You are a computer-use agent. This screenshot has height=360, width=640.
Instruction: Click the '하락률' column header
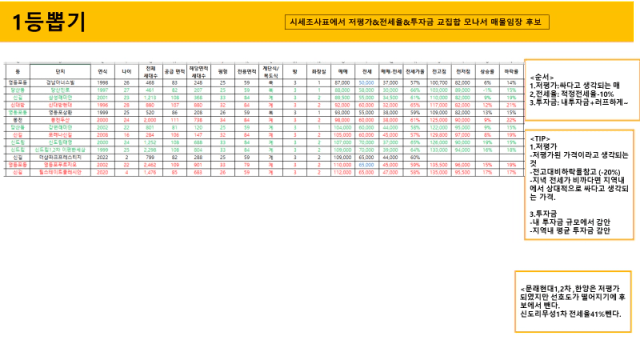click(511, 71)
